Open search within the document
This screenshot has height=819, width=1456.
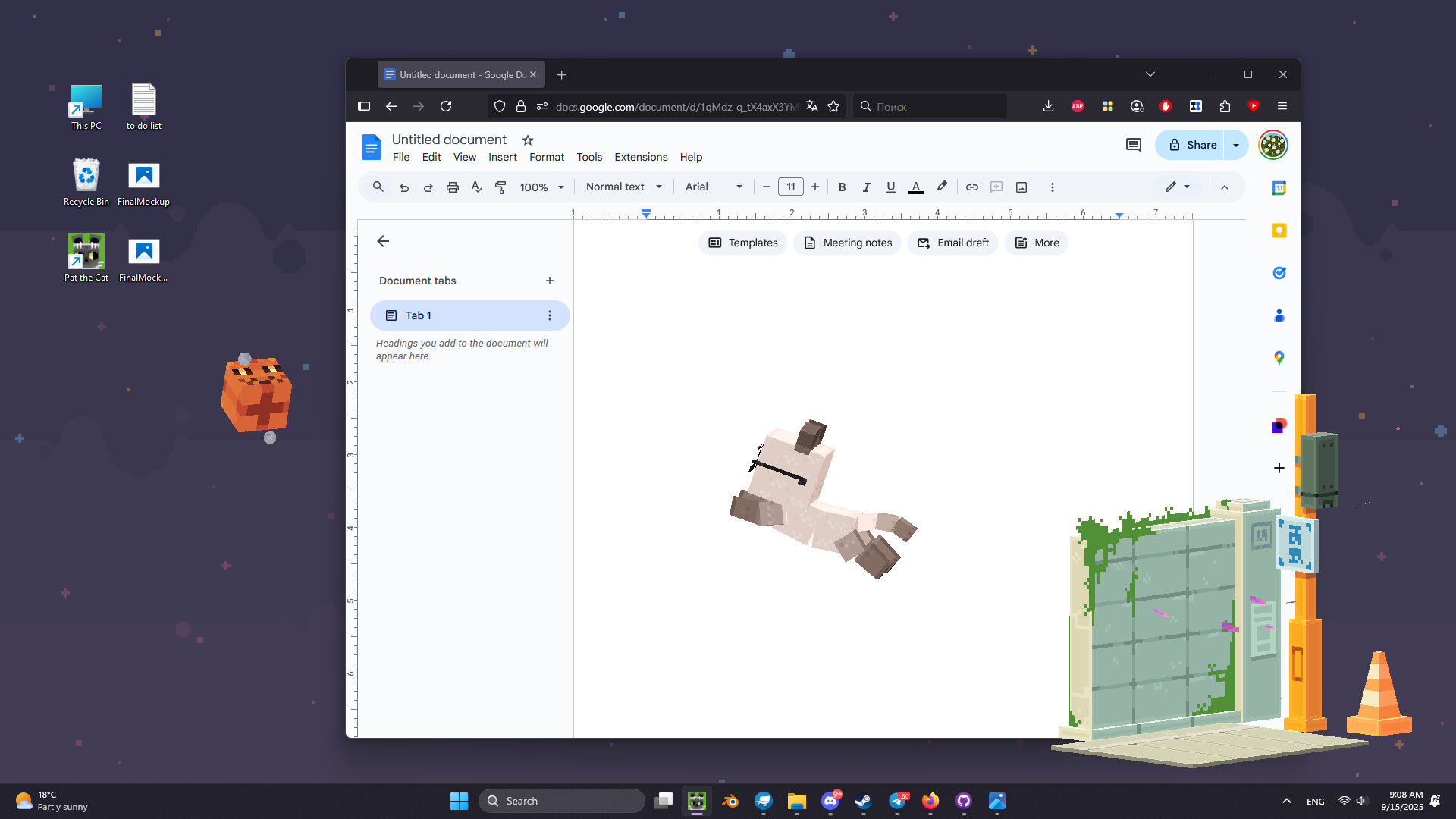(378, 187)
